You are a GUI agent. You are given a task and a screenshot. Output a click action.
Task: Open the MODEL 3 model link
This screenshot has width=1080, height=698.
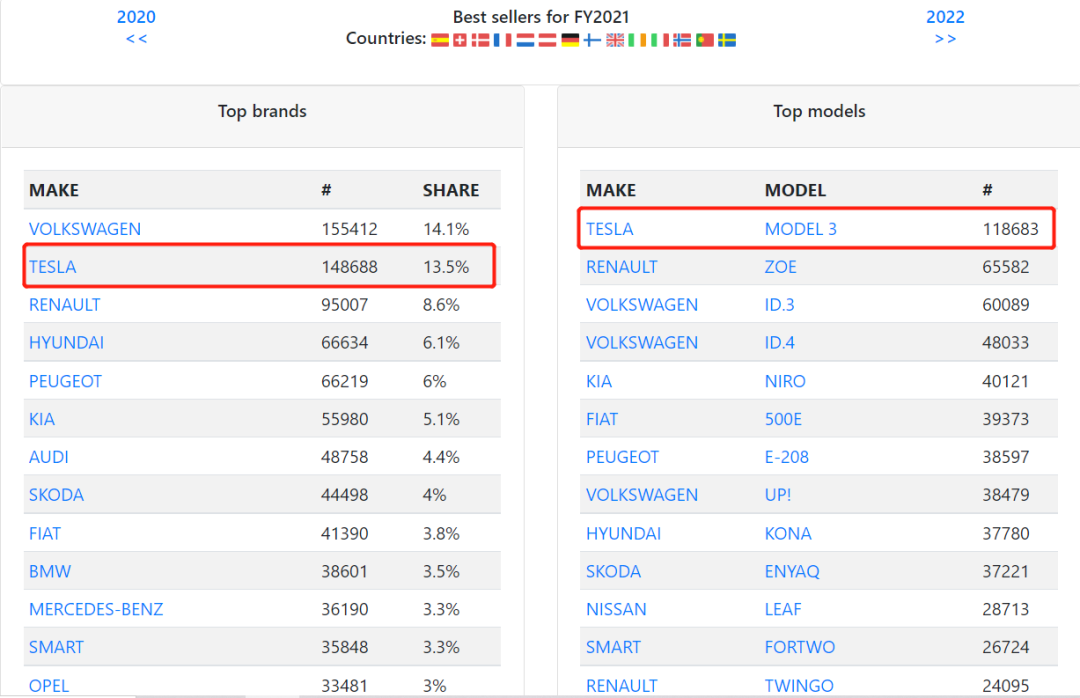pos(800,229)
